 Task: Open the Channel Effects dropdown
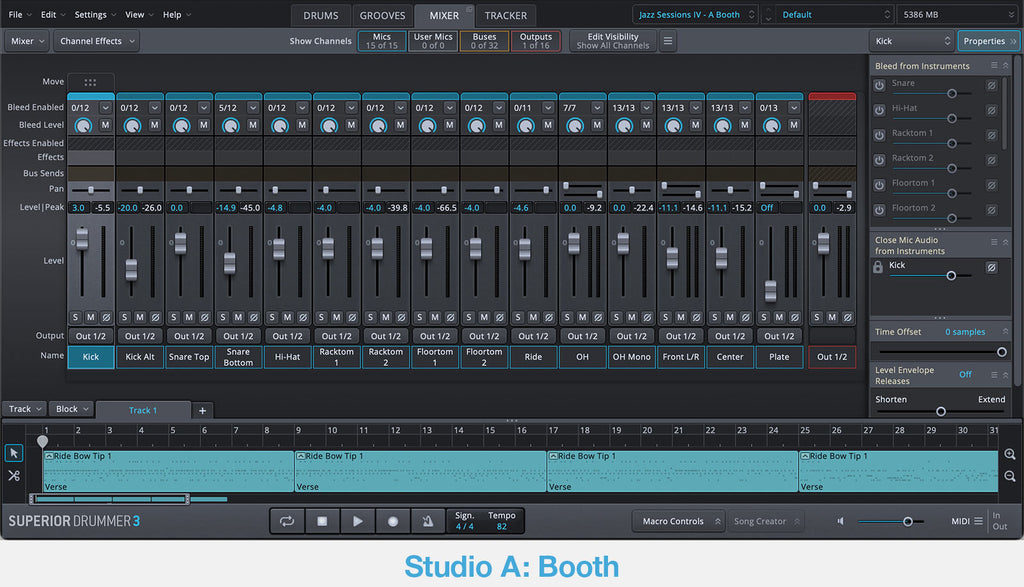tap(97, 40)
